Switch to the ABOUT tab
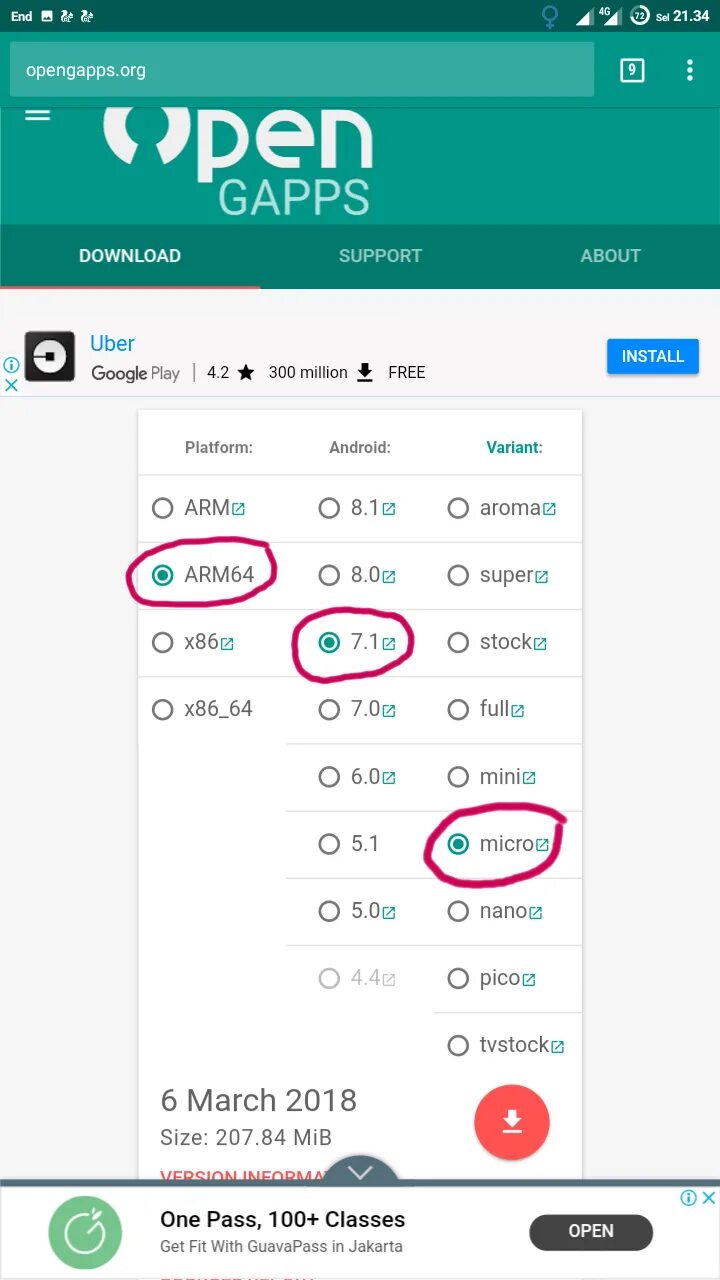 pyautogui.click(x=610, y=256)
